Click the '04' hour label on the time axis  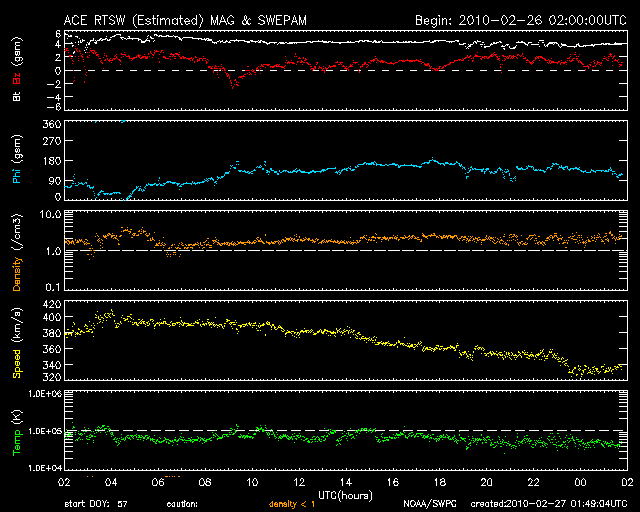coord(111,483)
